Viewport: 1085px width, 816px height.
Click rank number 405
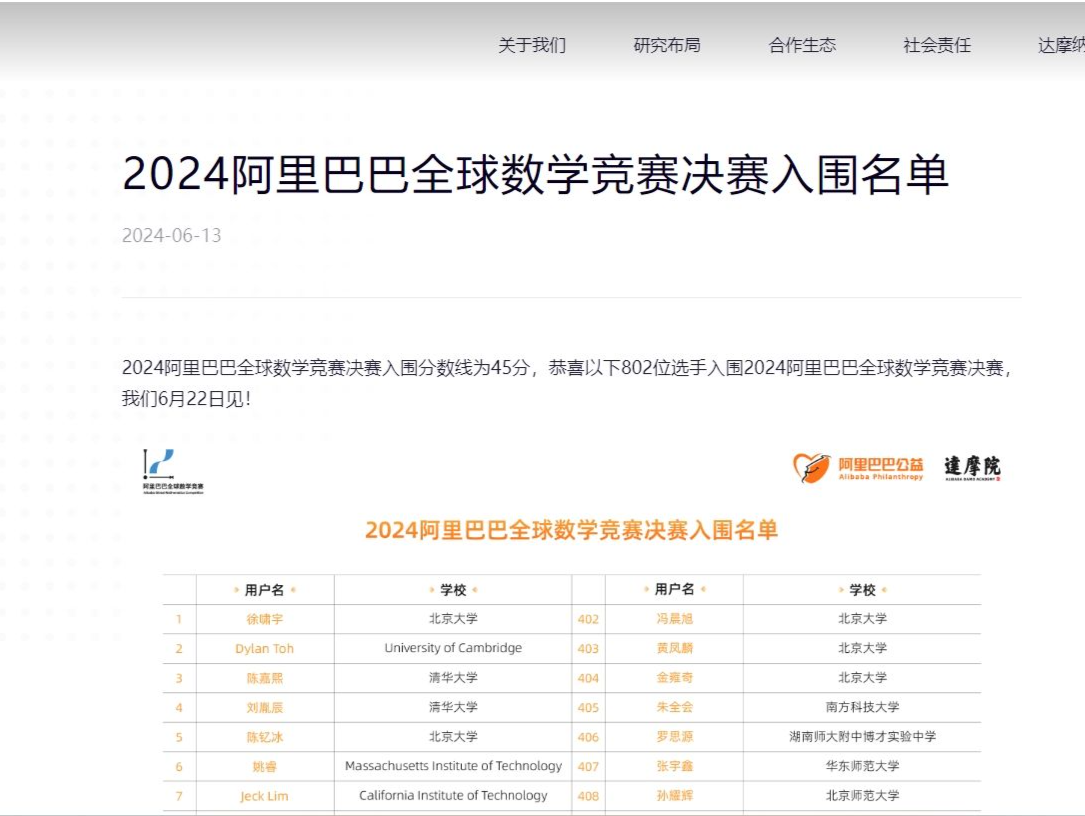point(588,707)
